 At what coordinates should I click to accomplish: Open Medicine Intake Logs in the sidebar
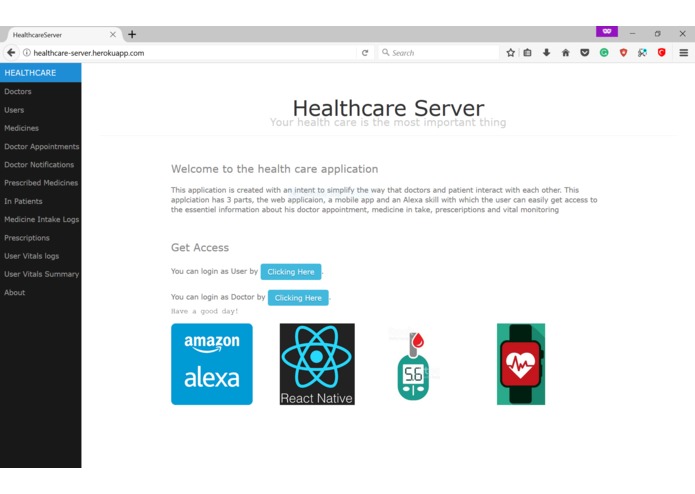click(40, 219)
